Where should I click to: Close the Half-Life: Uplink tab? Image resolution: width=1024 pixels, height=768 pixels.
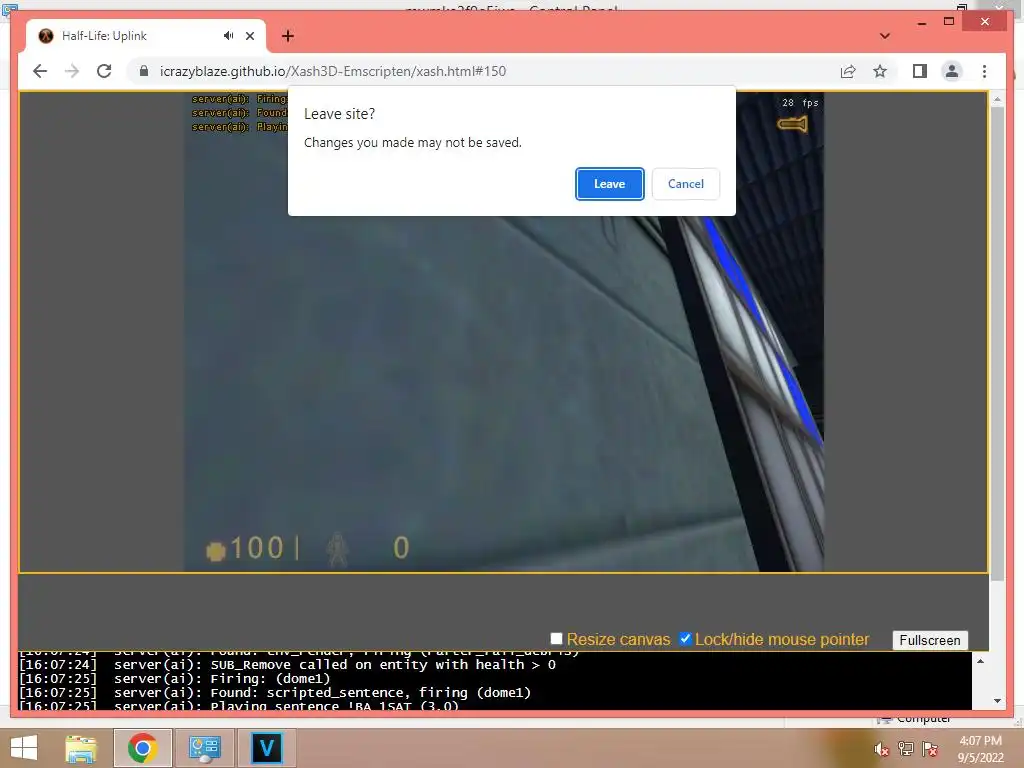(249, 36)
